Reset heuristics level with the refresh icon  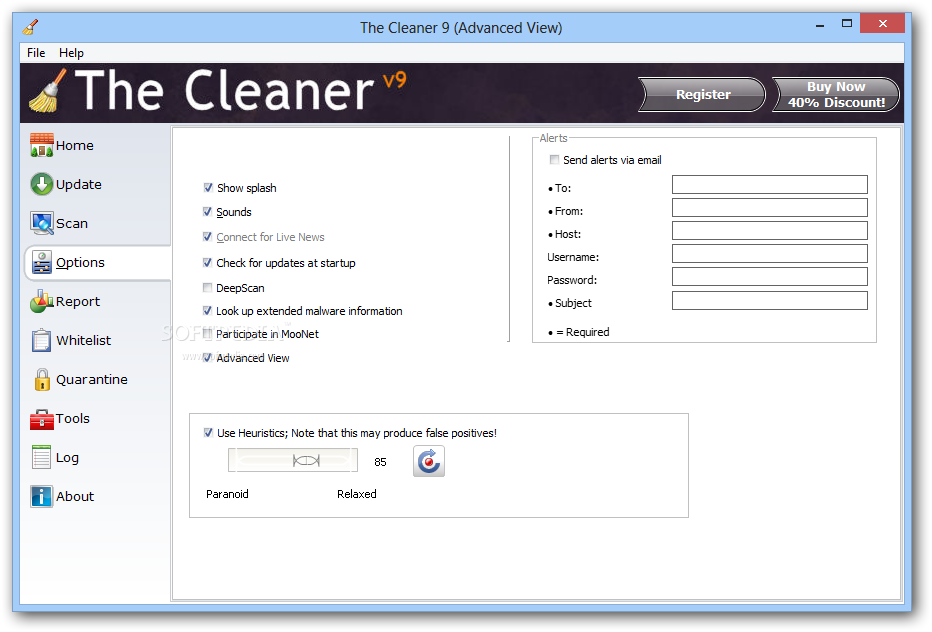[429, 462]
